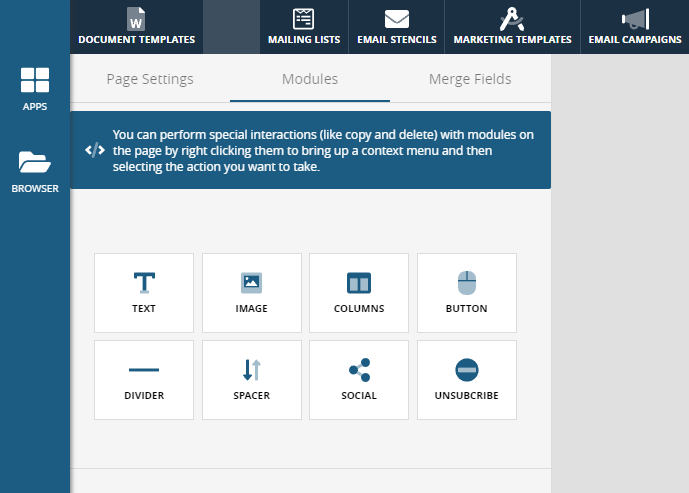The image size is (689, 493).
Task: Click the code icon in info banner
Action: point(94,150)
